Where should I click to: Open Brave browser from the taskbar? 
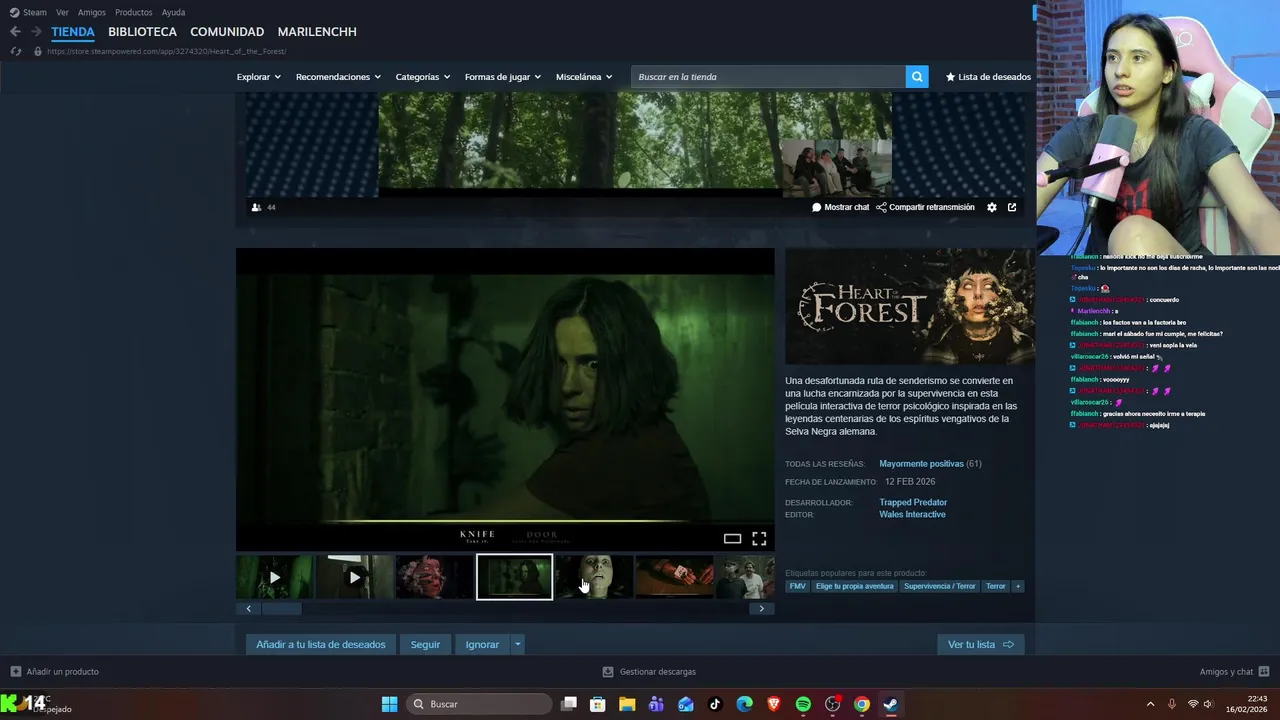[x=774, y=704]
